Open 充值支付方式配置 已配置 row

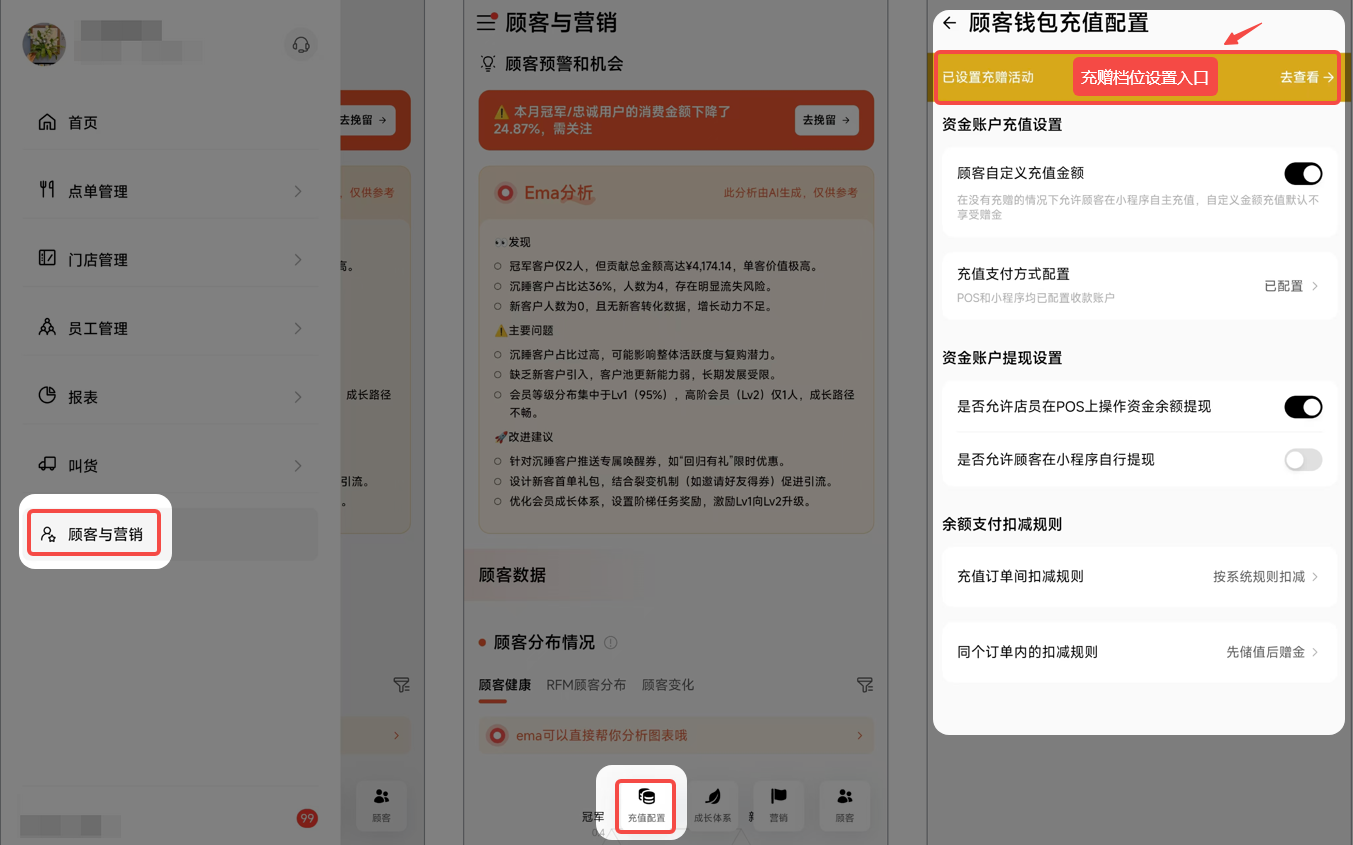1139,285
